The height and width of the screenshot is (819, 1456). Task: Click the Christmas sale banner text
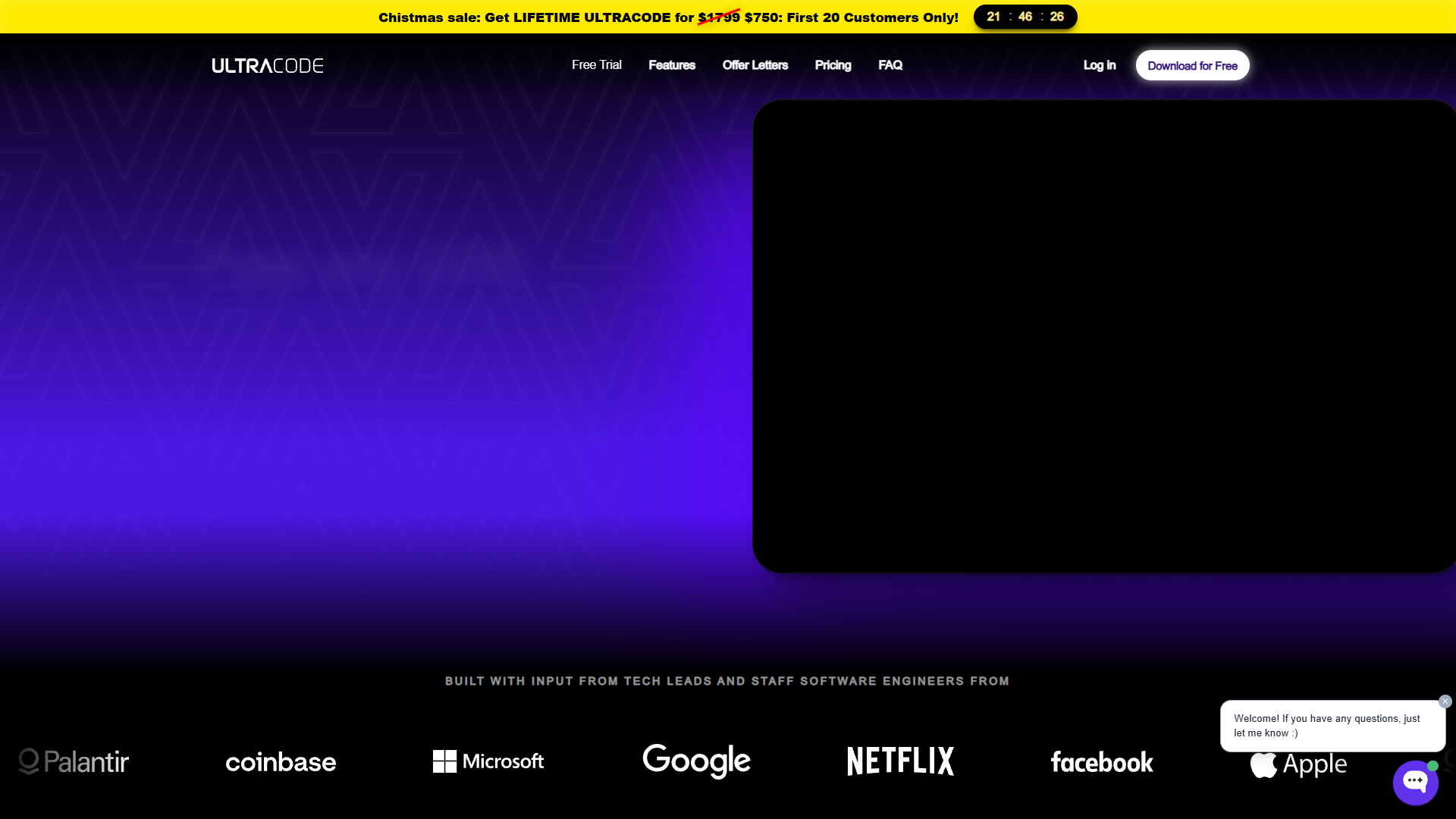click(668, 17)
